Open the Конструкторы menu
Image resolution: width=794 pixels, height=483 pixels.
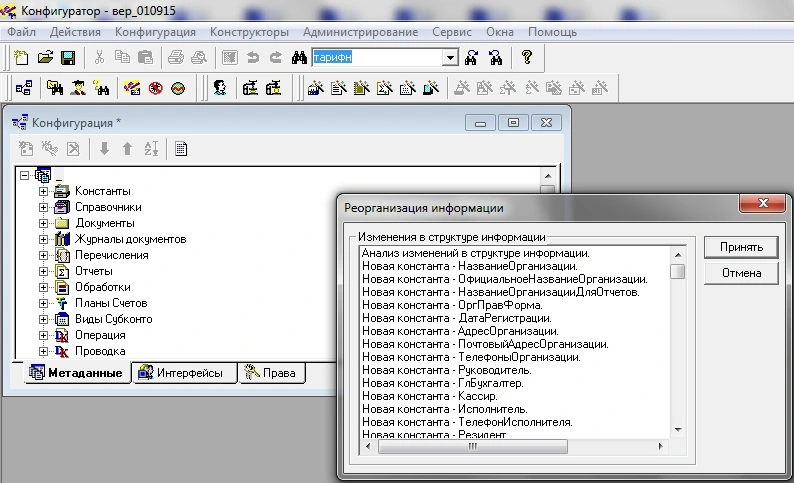(x=250, y=32)
